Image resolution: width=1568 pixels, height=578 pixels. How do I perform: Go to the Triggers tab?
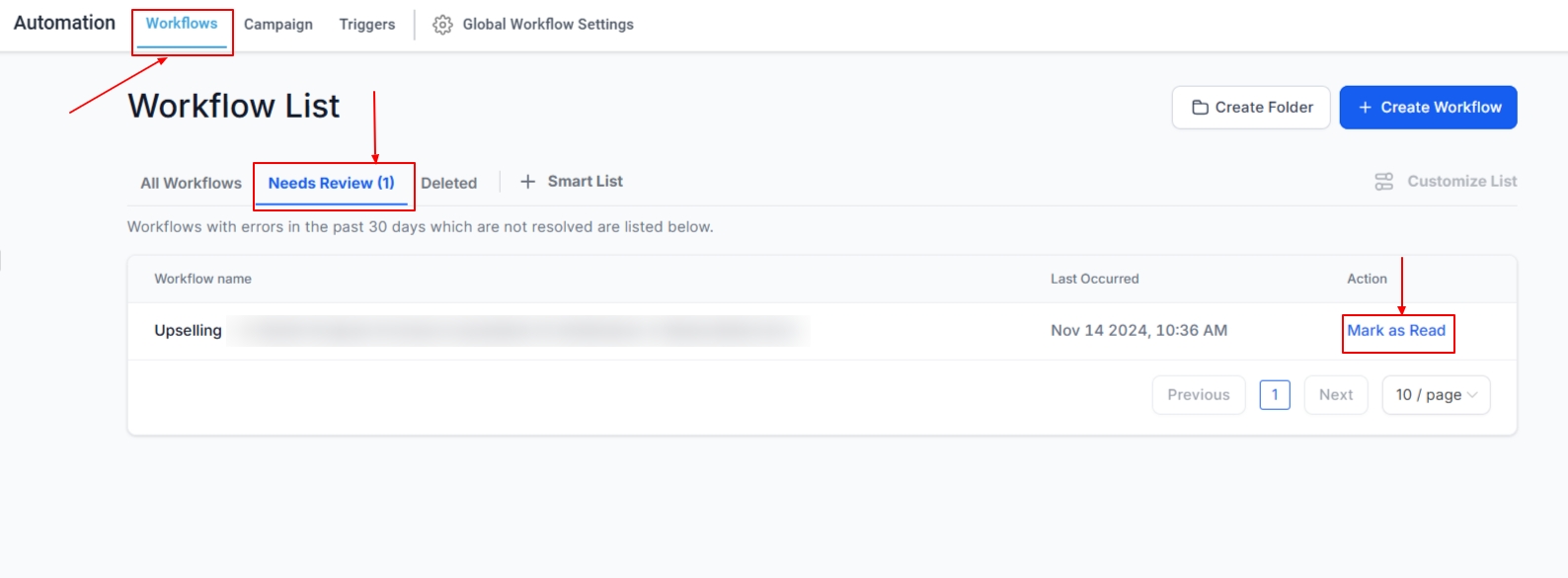[x=367, y=25]
